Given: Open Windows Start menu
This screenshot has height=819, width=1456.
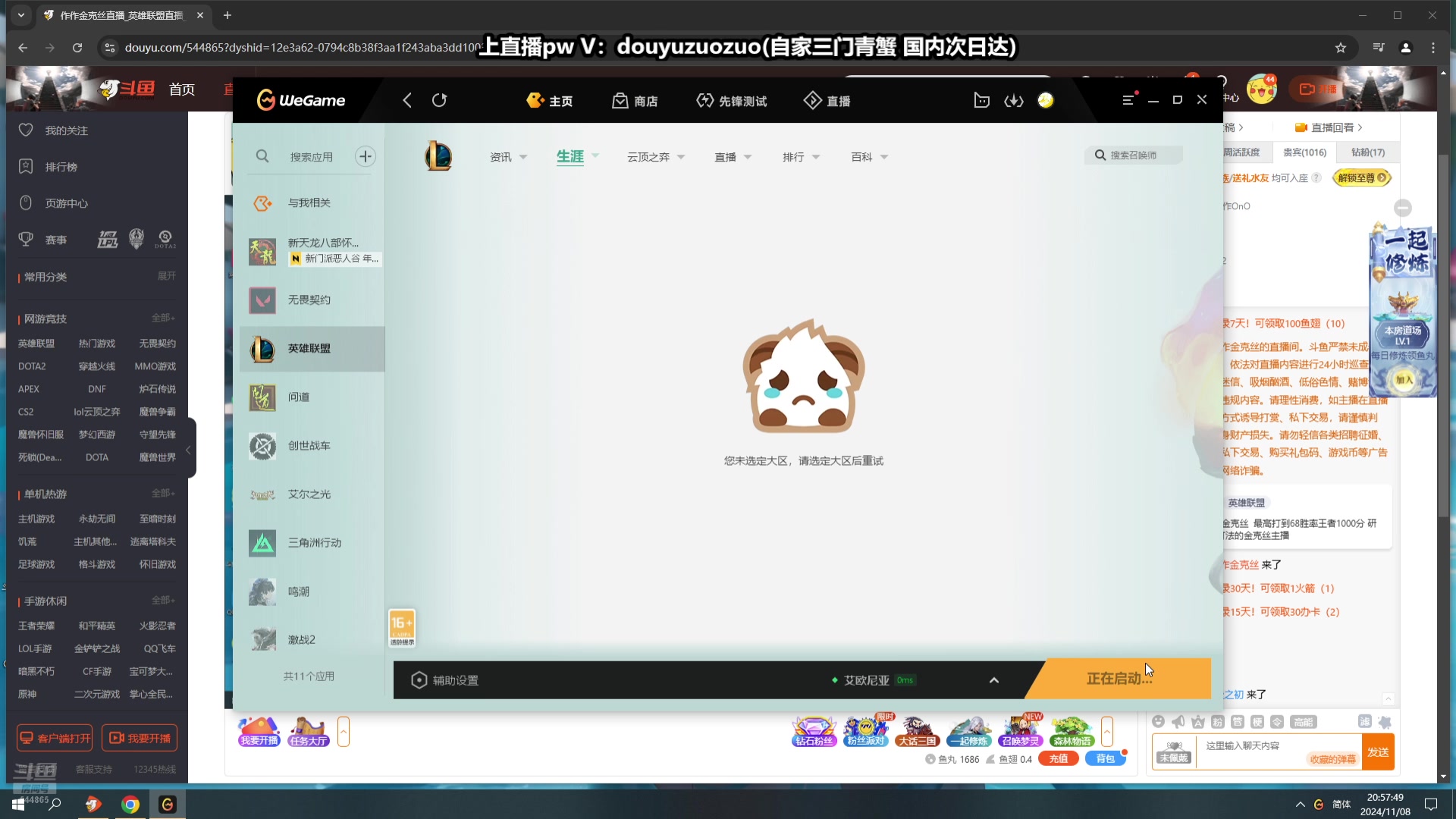Looking at the screenshot, I should coord(18,805).
